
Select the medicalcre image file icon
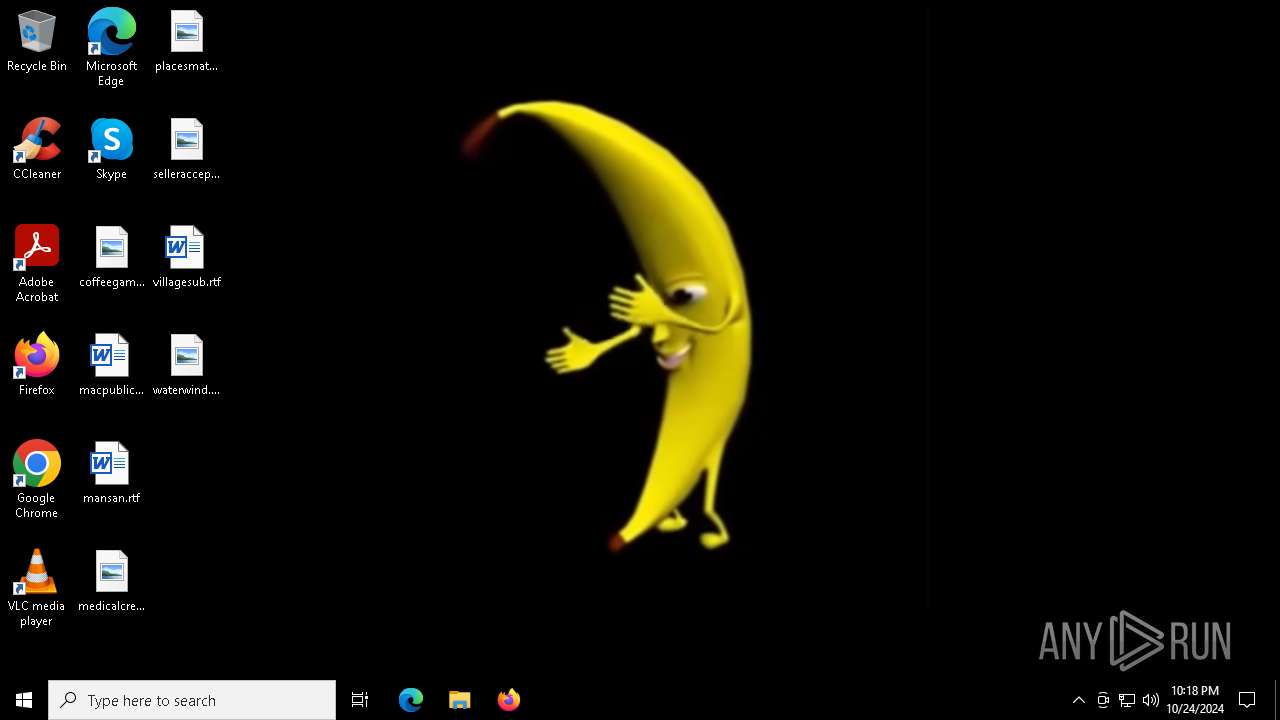[111, 582]
